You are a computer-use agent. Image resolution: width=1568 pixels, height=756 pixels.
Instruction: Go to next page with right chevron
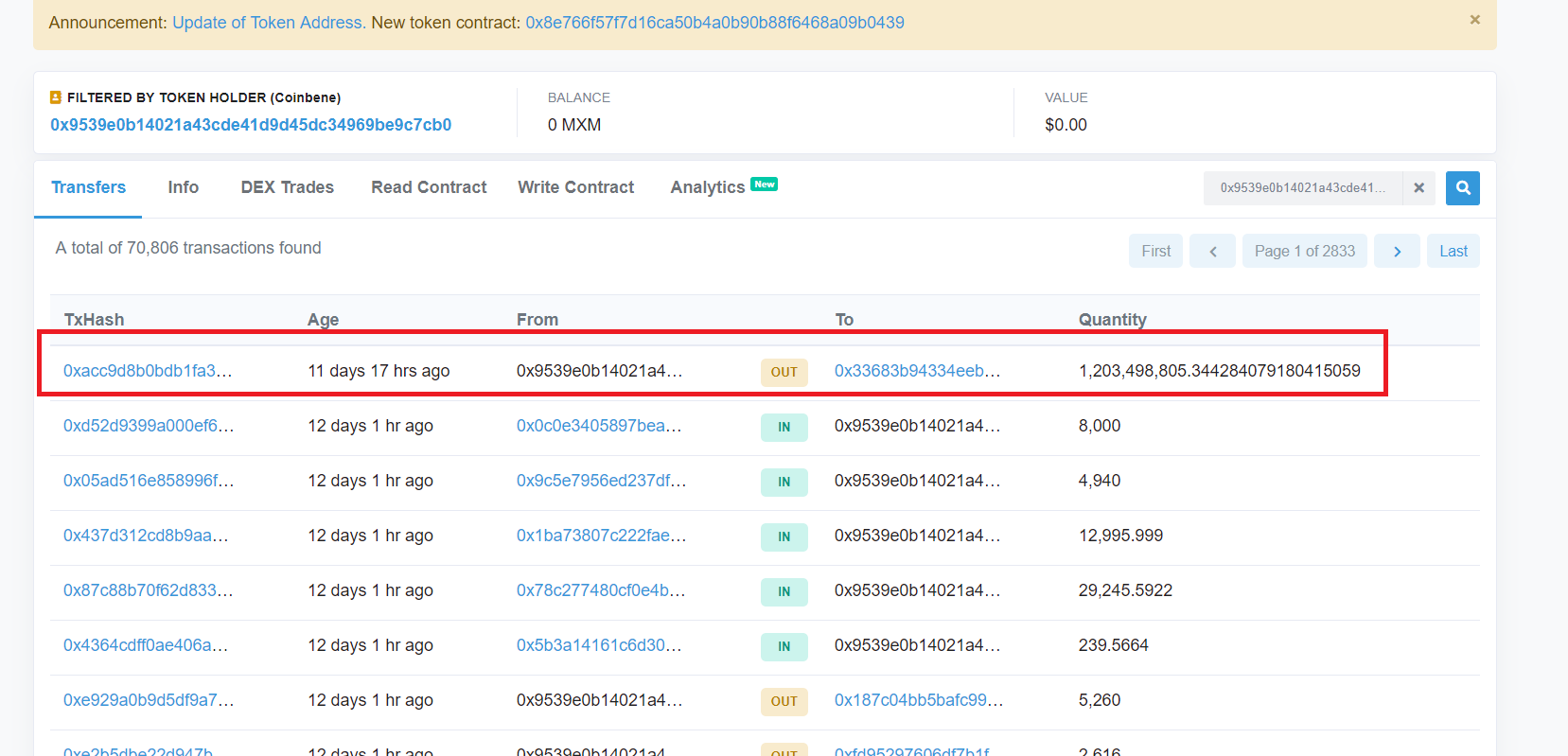coord(1397,251)
